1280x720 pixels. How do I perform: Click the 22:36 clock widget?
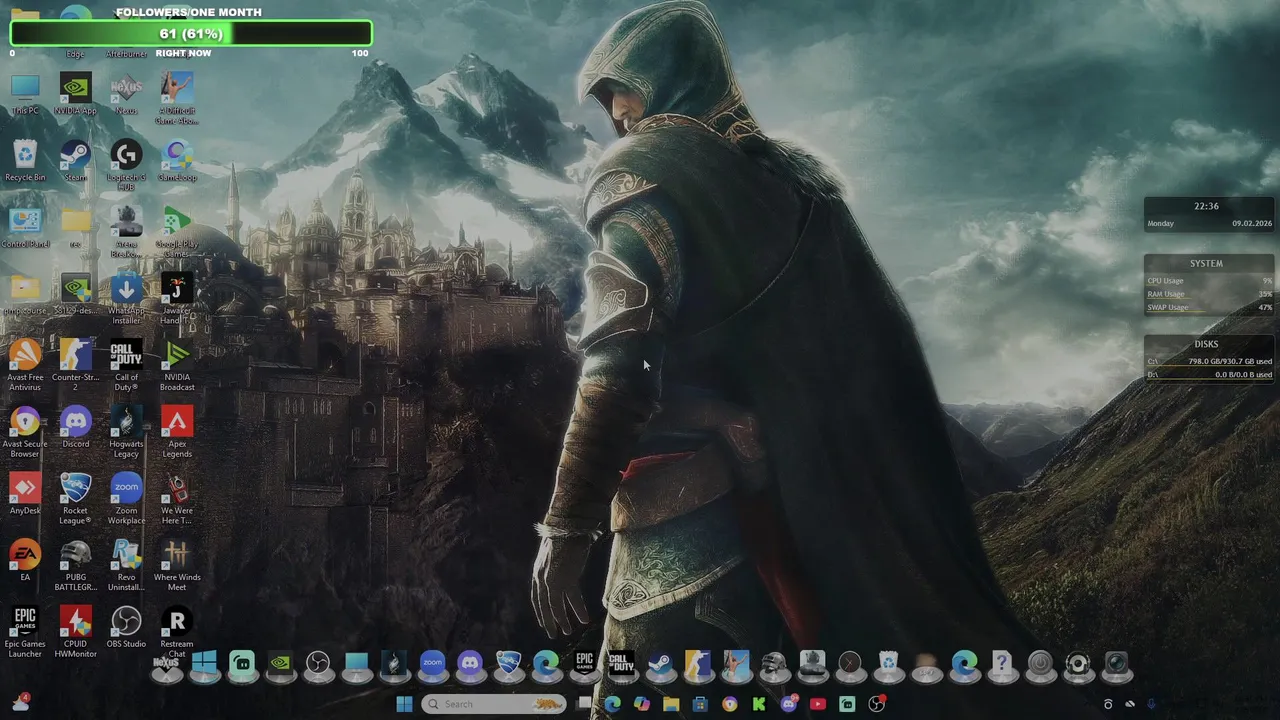[1206, 206]
